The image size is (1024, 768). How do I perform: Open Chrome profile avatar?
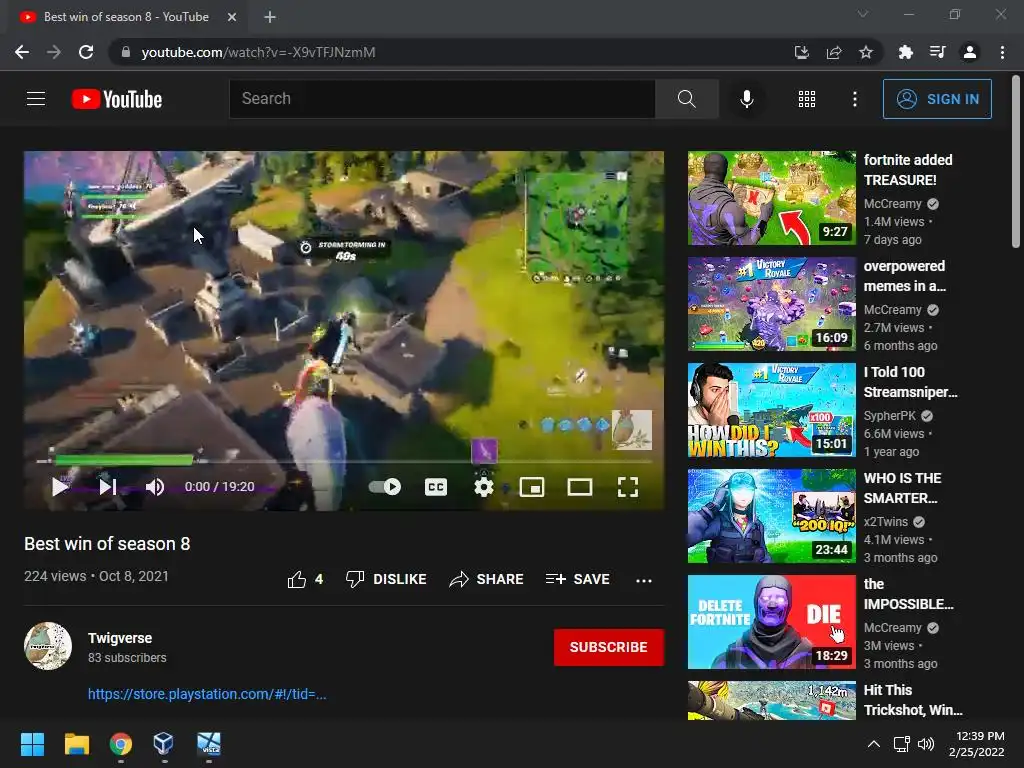click(x=970, y=52)
